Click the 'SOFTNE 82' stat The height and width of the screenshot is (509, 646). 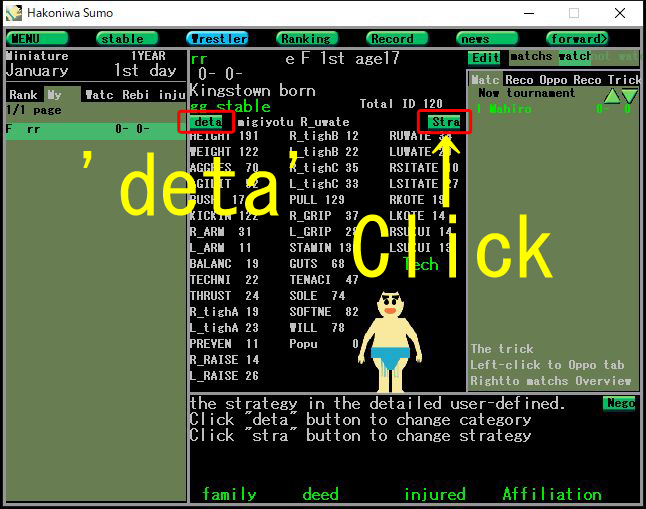tap(323, 312)
